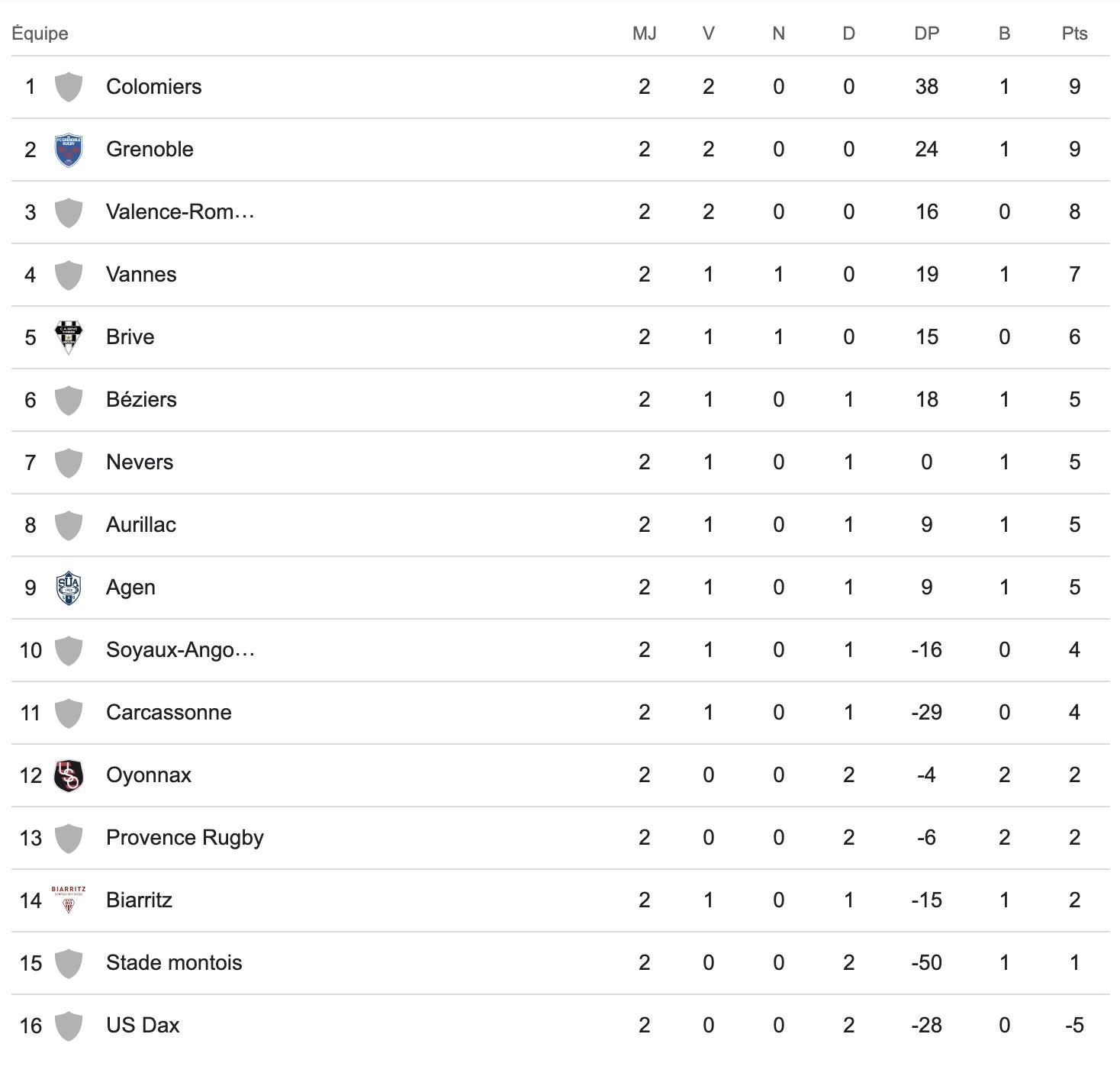Click the Pts column header
The height and width of the screenshot is (1079, 1120).
pos(1074,34)
